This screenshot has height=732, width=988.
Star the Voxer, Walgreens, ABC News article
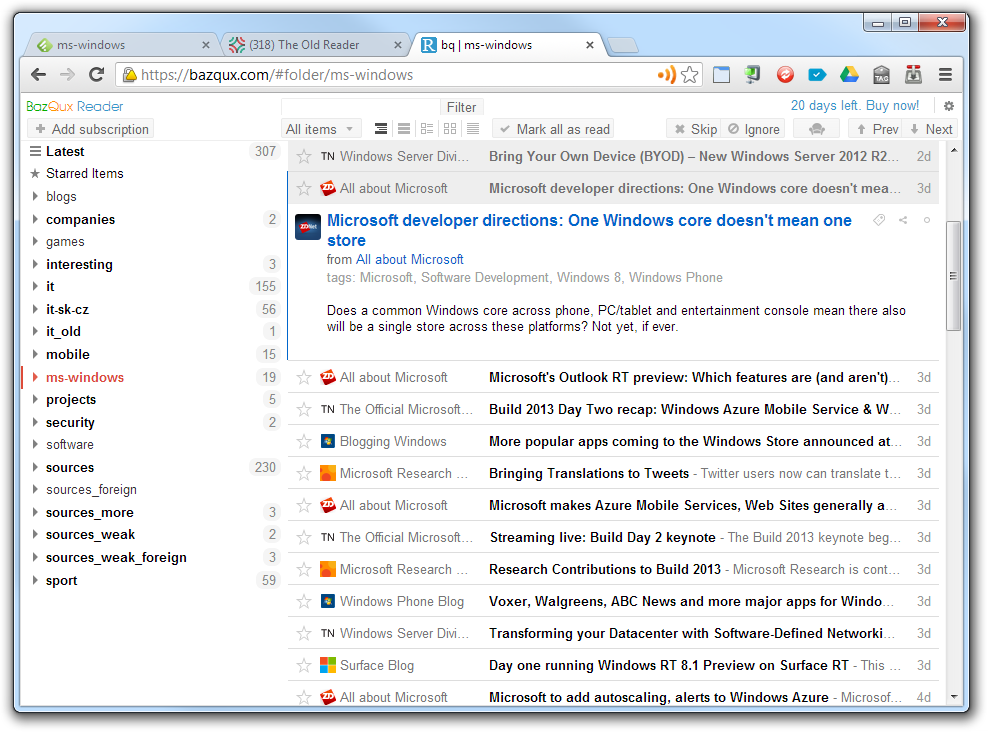point(304,602)
